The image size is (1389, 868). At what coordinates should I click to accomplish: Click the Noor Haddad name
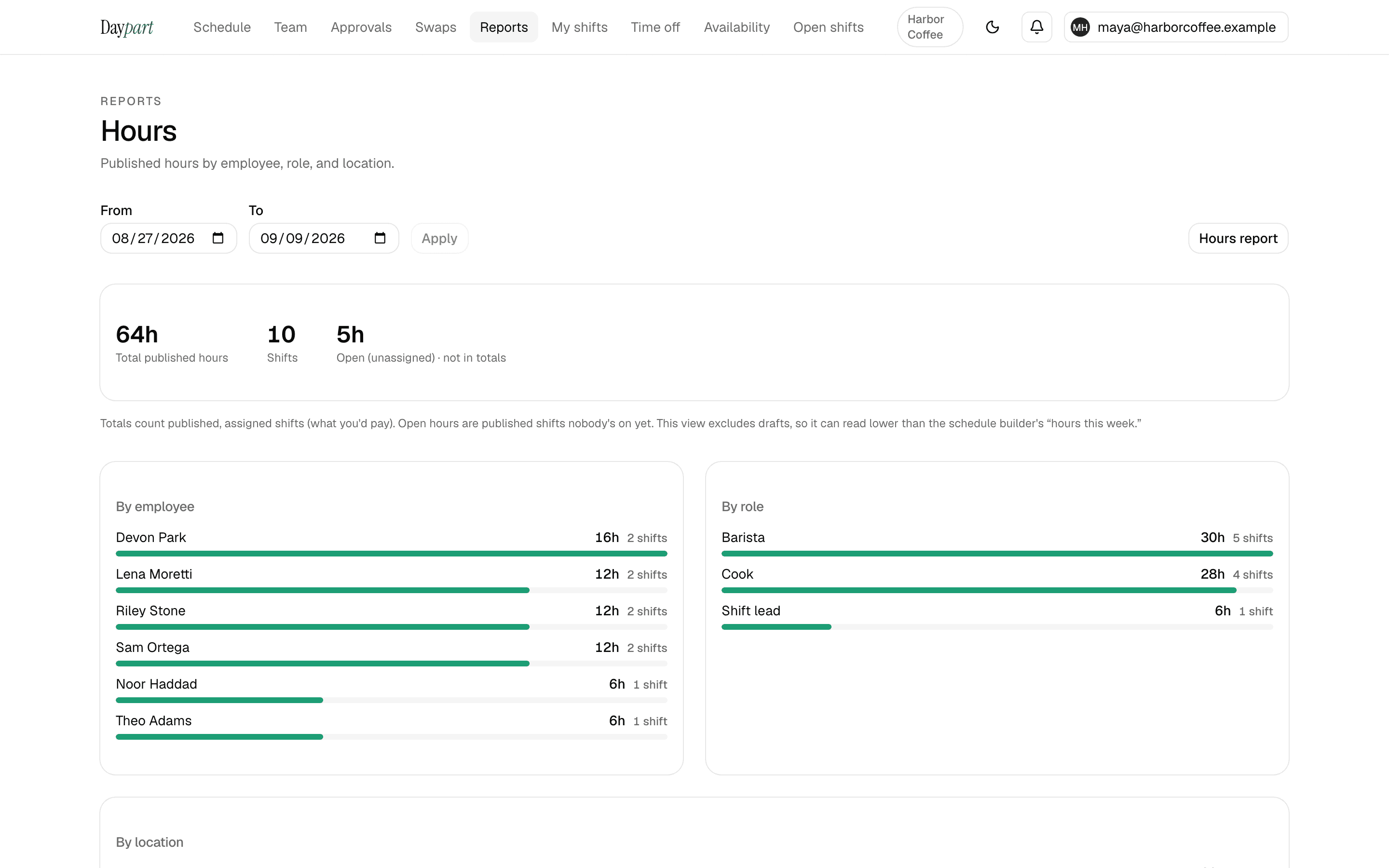coord(156,684)
